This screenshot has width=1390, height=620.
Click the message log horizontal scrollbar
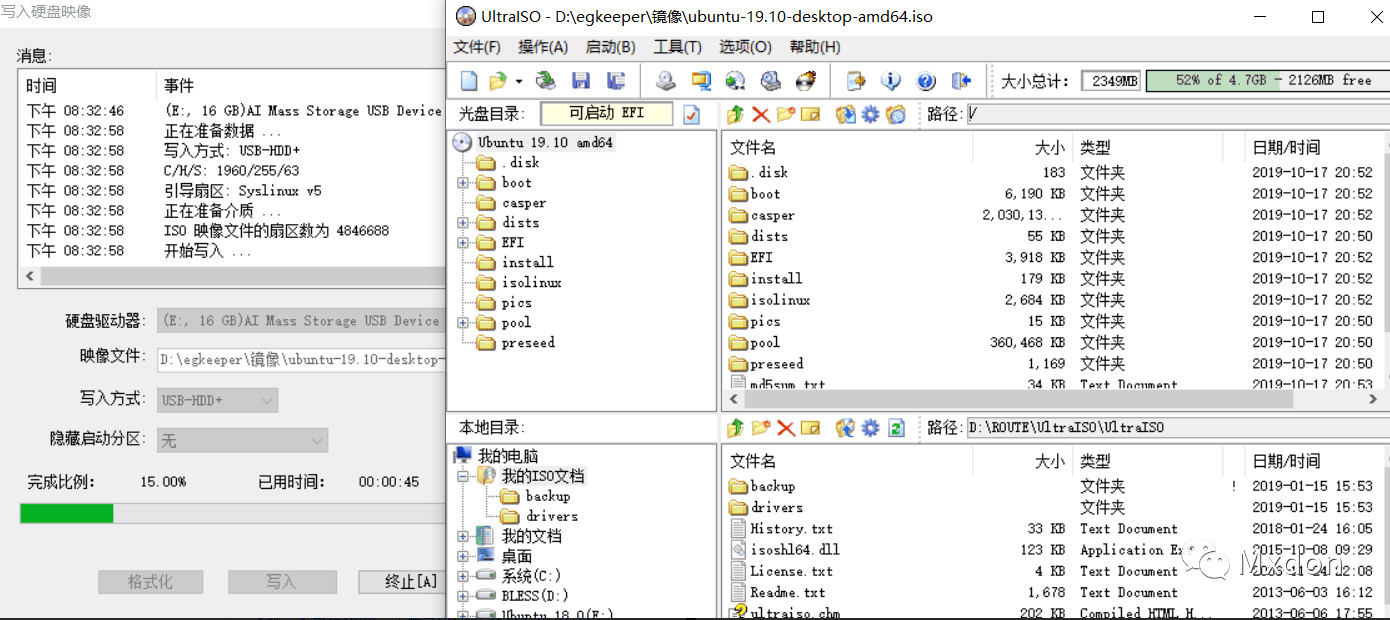[231, 276]
